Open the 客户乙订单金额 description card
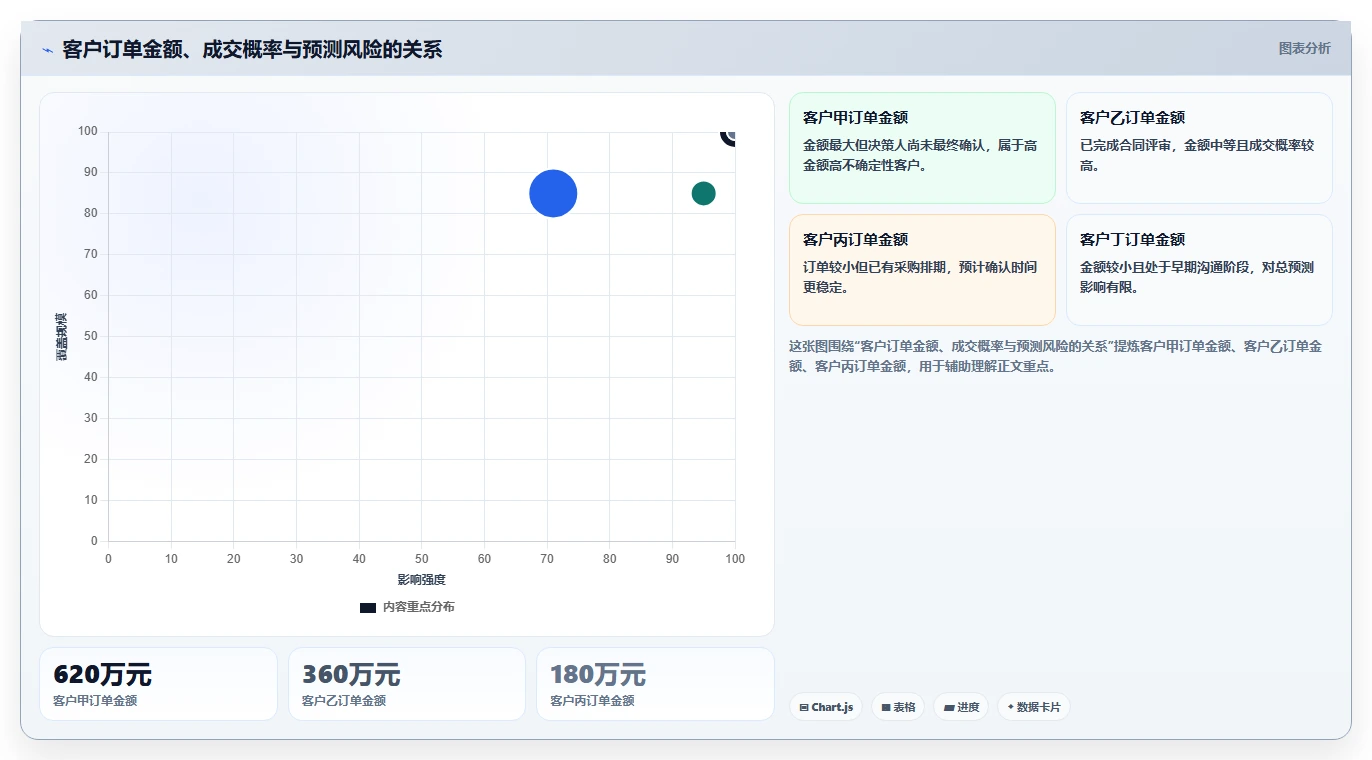 (1199, 148)
